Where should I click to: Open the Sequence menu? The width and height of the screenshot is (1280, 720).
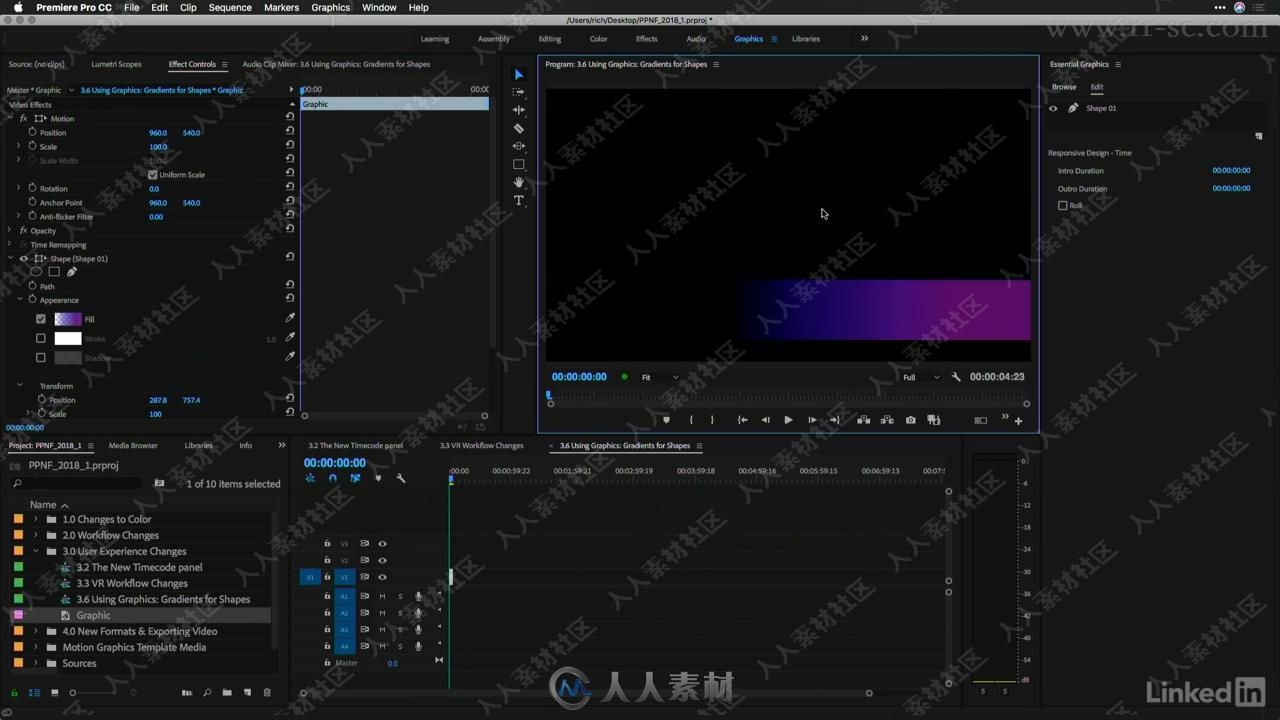[x=230, y=7]
